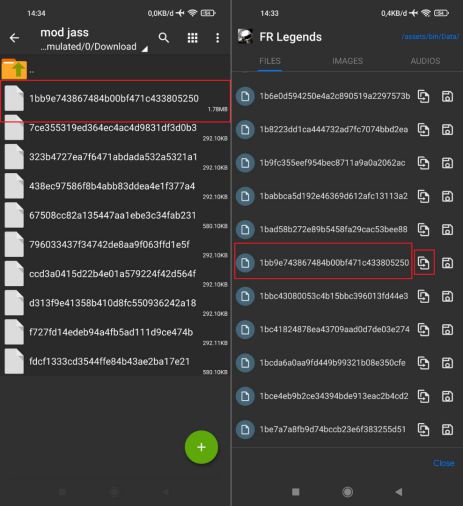This screenshot has width=463, height=506.
Task: Save file 1bce4eb9b2ce34394bde913eac2b4cd2
Action: coord(447,396)
